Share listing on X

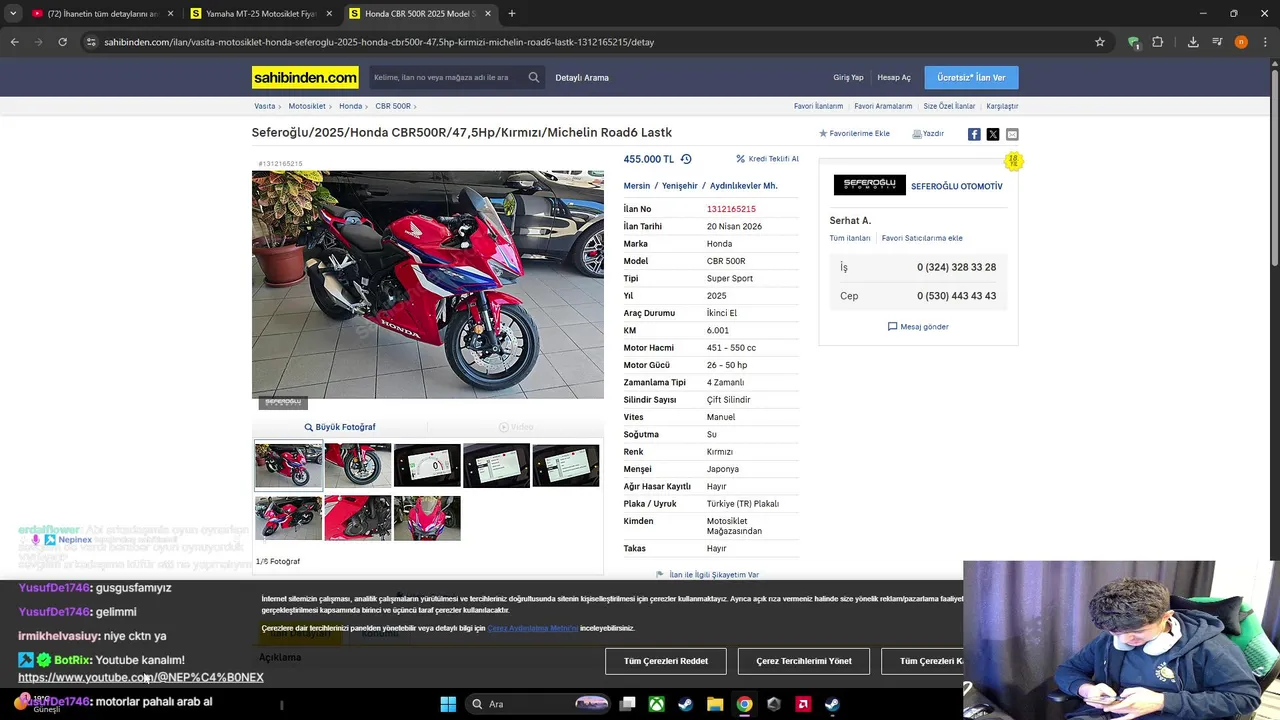[x=993, y=134]
